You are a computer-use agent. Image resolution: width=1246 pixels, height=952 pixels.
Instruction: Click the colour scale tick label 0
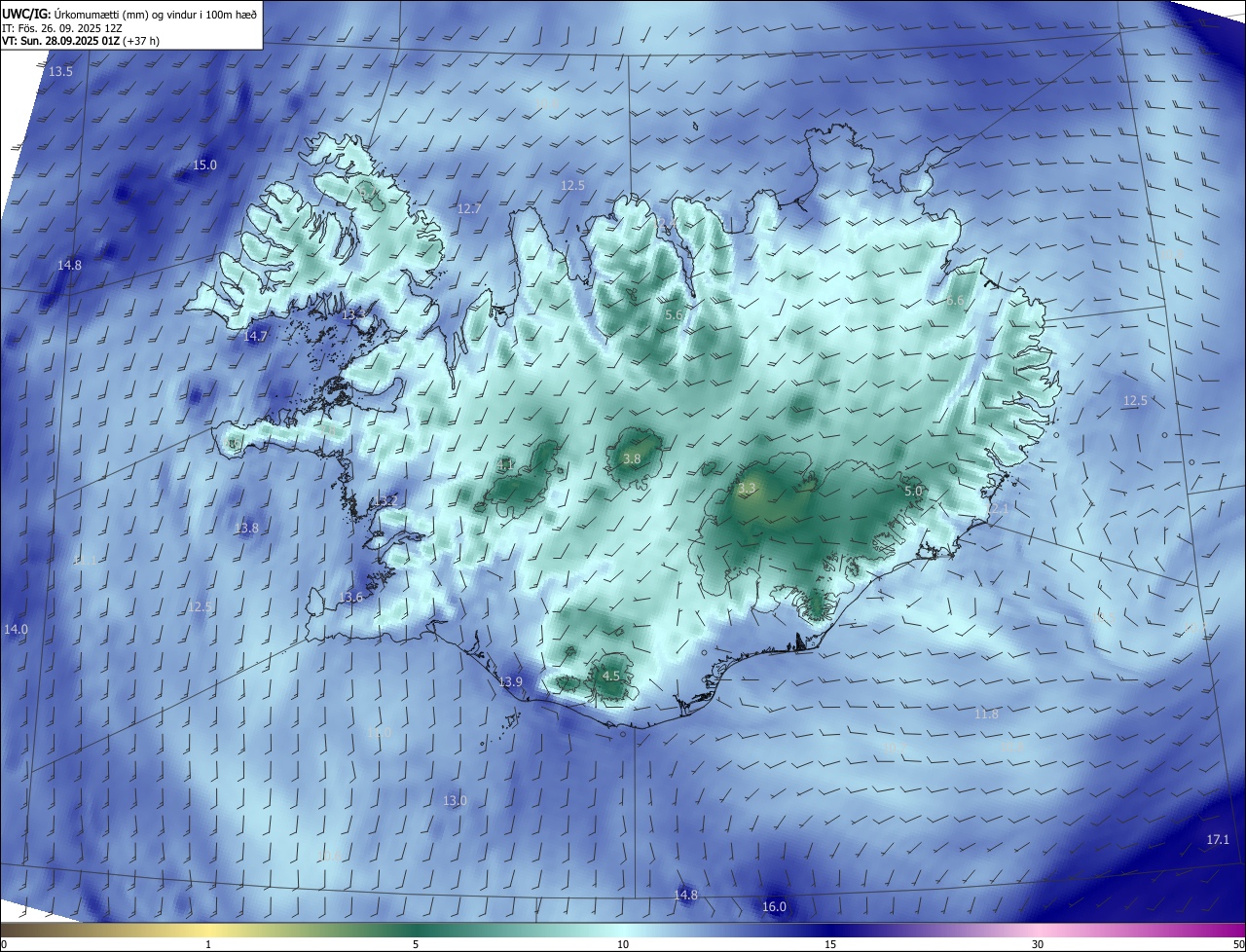(x=4, y=944)
